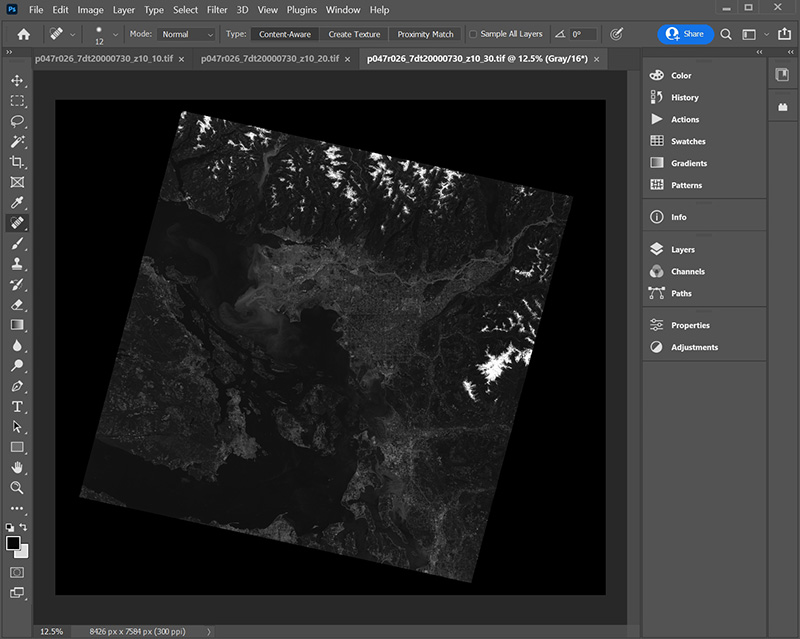Click the Share button
800x639 pixels.
(x=685, y=34)
